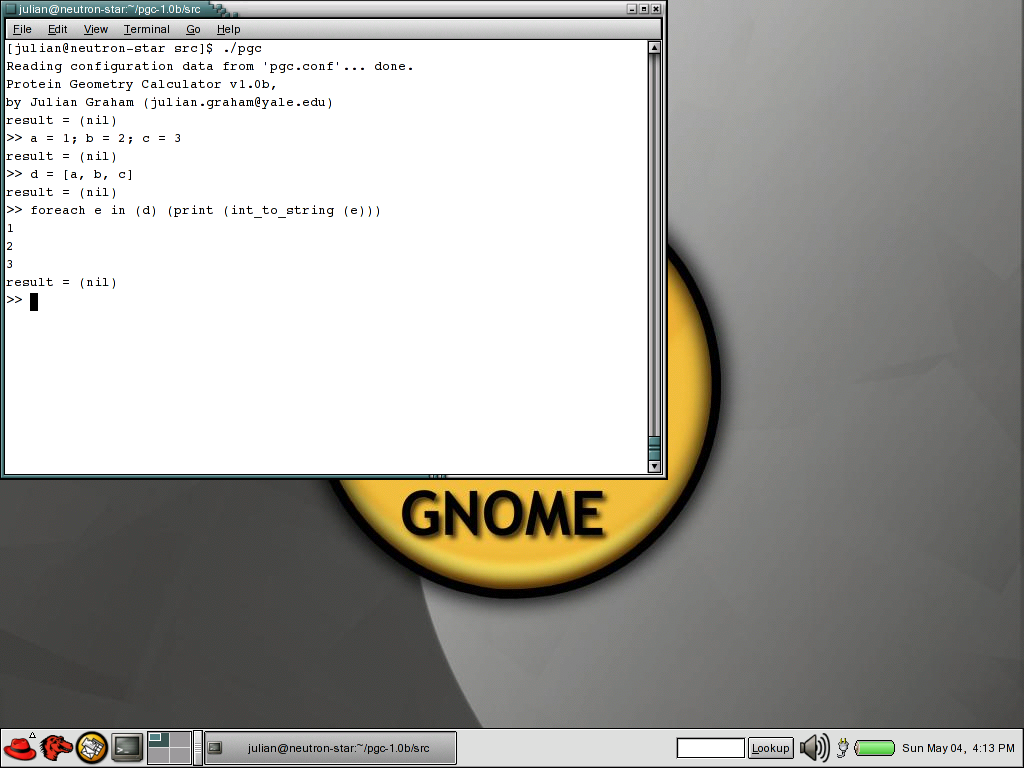Switch to the top-right workspace

pyautogui.click(x=180, y=739)
